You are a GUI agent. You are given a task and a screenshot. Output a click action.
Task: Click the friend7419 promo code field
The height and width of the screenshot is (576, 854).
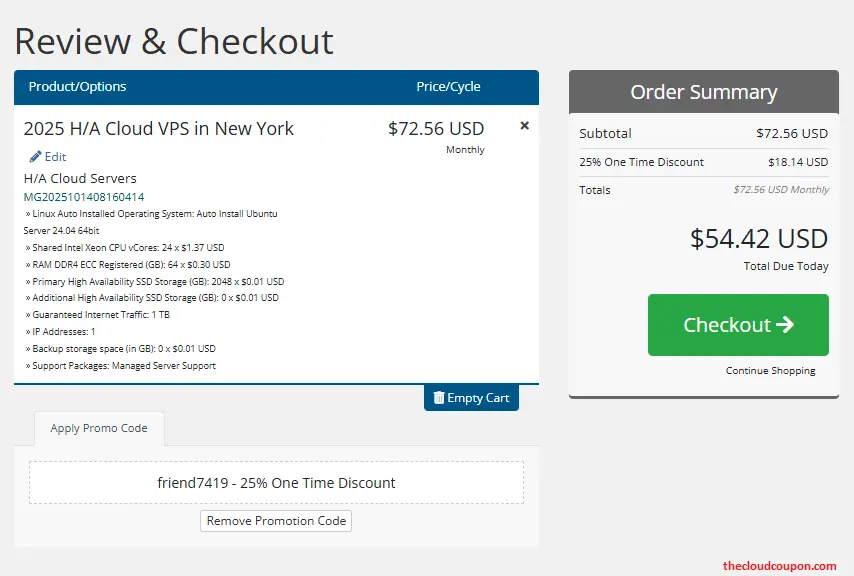tap(275, 482)
